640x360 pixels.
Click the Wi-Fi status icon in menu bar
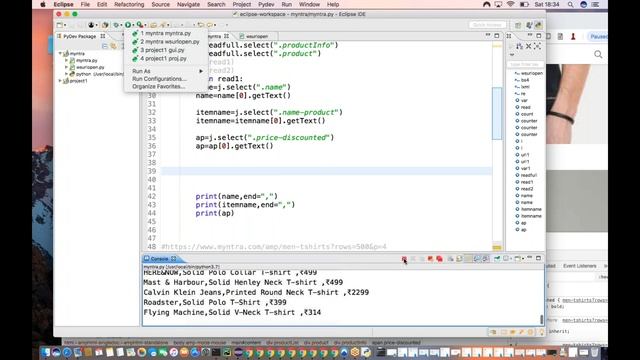pyautogui.click(x=510, y=4)
